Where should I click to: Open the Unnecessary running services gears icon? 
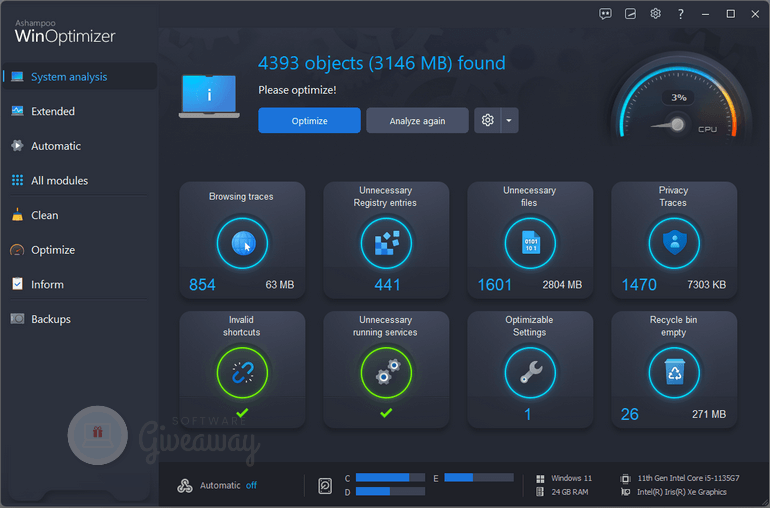[x=386, y=372]
